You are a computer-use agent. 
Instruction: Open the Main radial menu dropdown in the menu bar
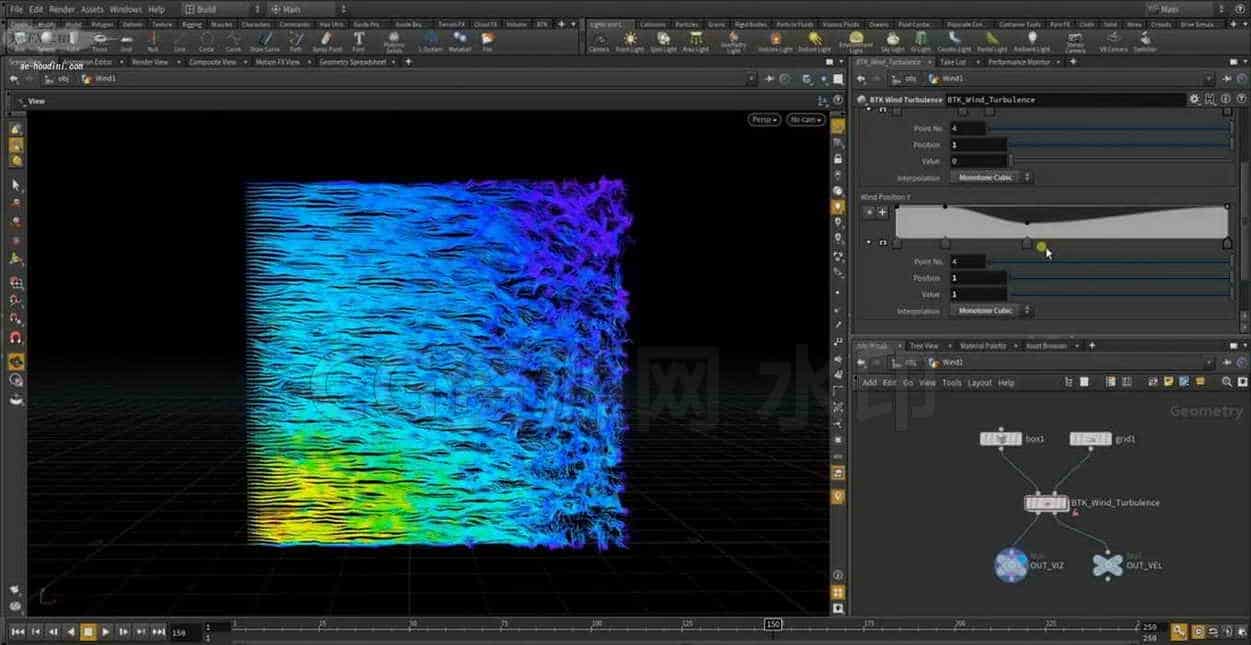tap(306, 9)
